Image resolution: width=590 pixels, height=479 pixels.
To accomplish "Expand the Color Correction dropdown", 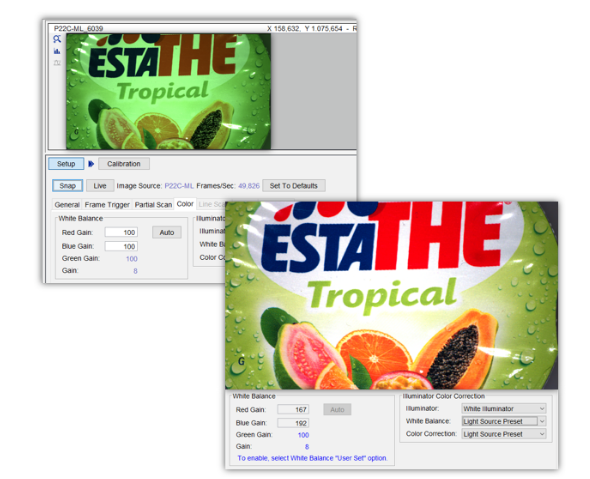I will coord(504,434).
